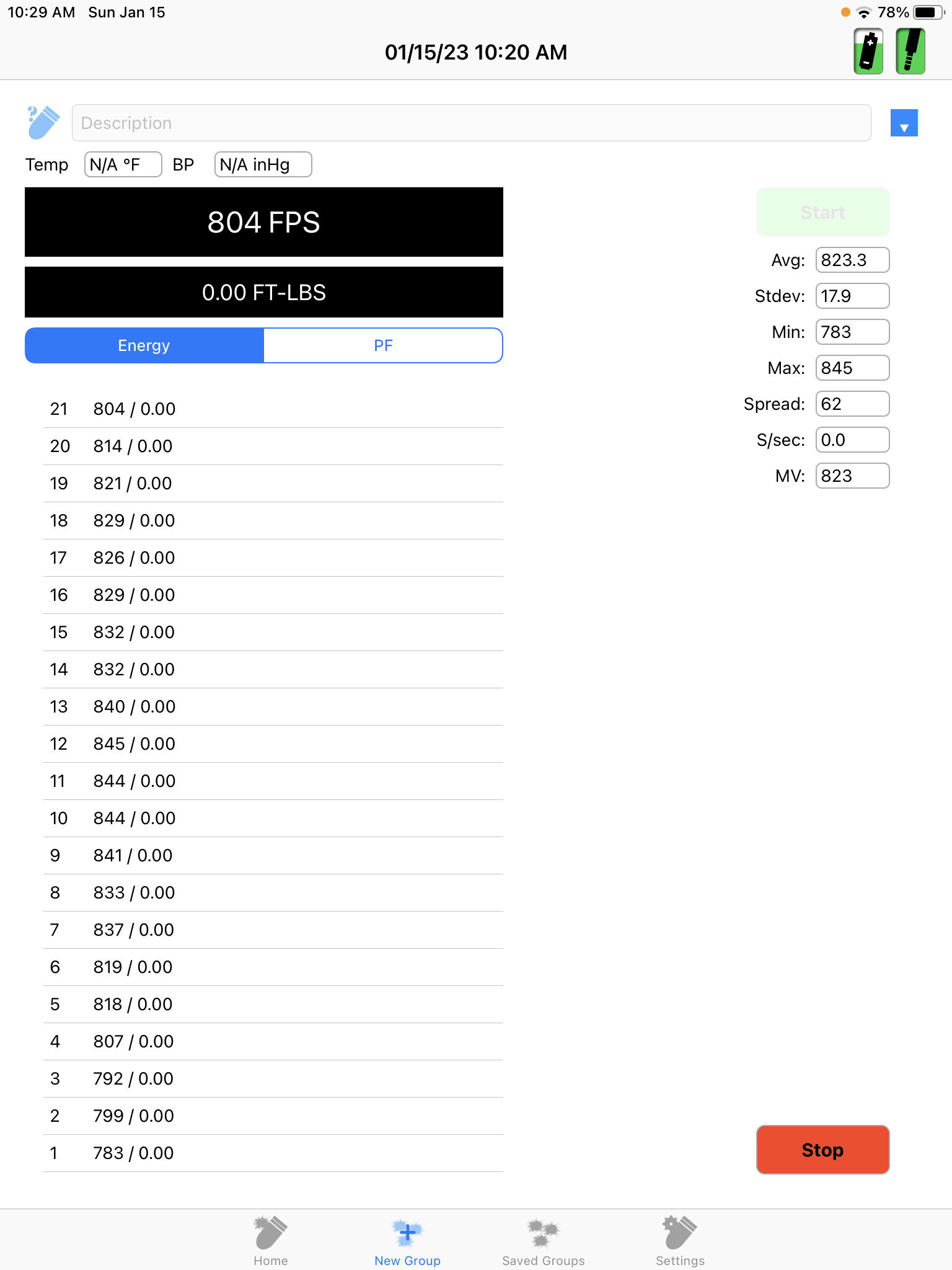Select shot 12 row with 845 fps
Screen dimensions: 952x1270
[x=273, y=744]
